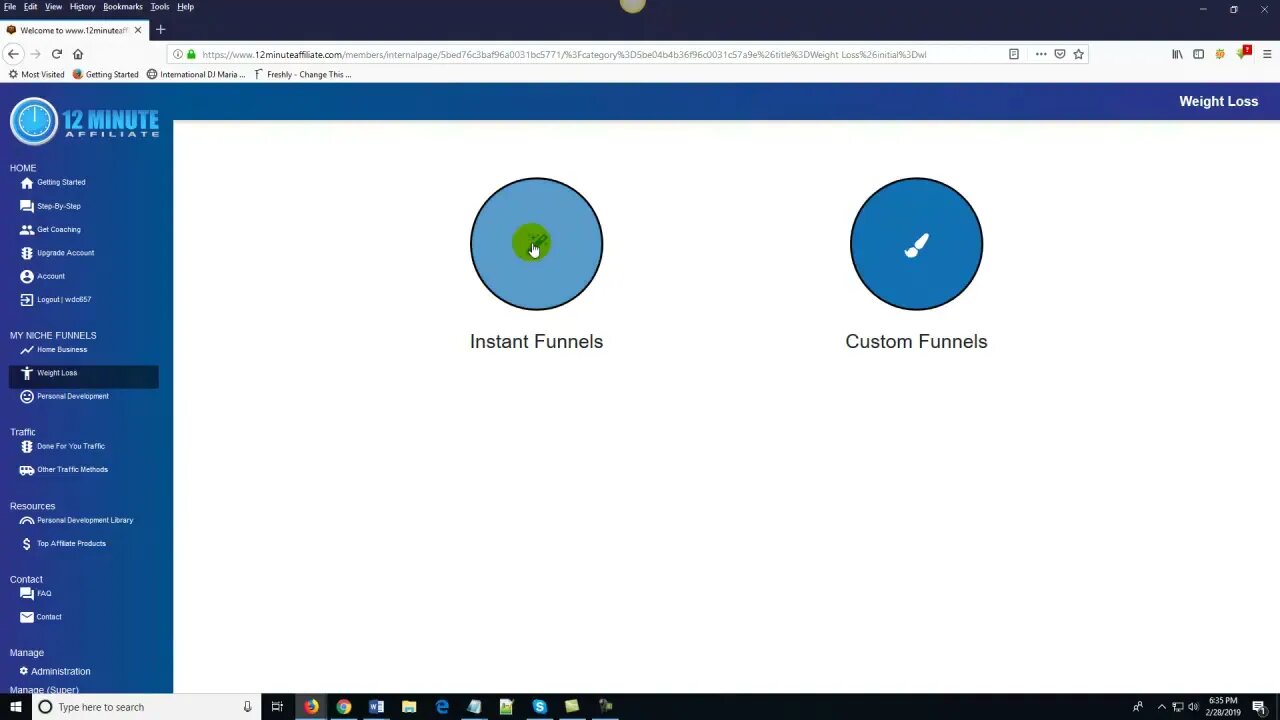The width and height of the screenshot is (1280, 720).
Task: Open the Most Visited bookmarks folder
Action: (37, 75)
